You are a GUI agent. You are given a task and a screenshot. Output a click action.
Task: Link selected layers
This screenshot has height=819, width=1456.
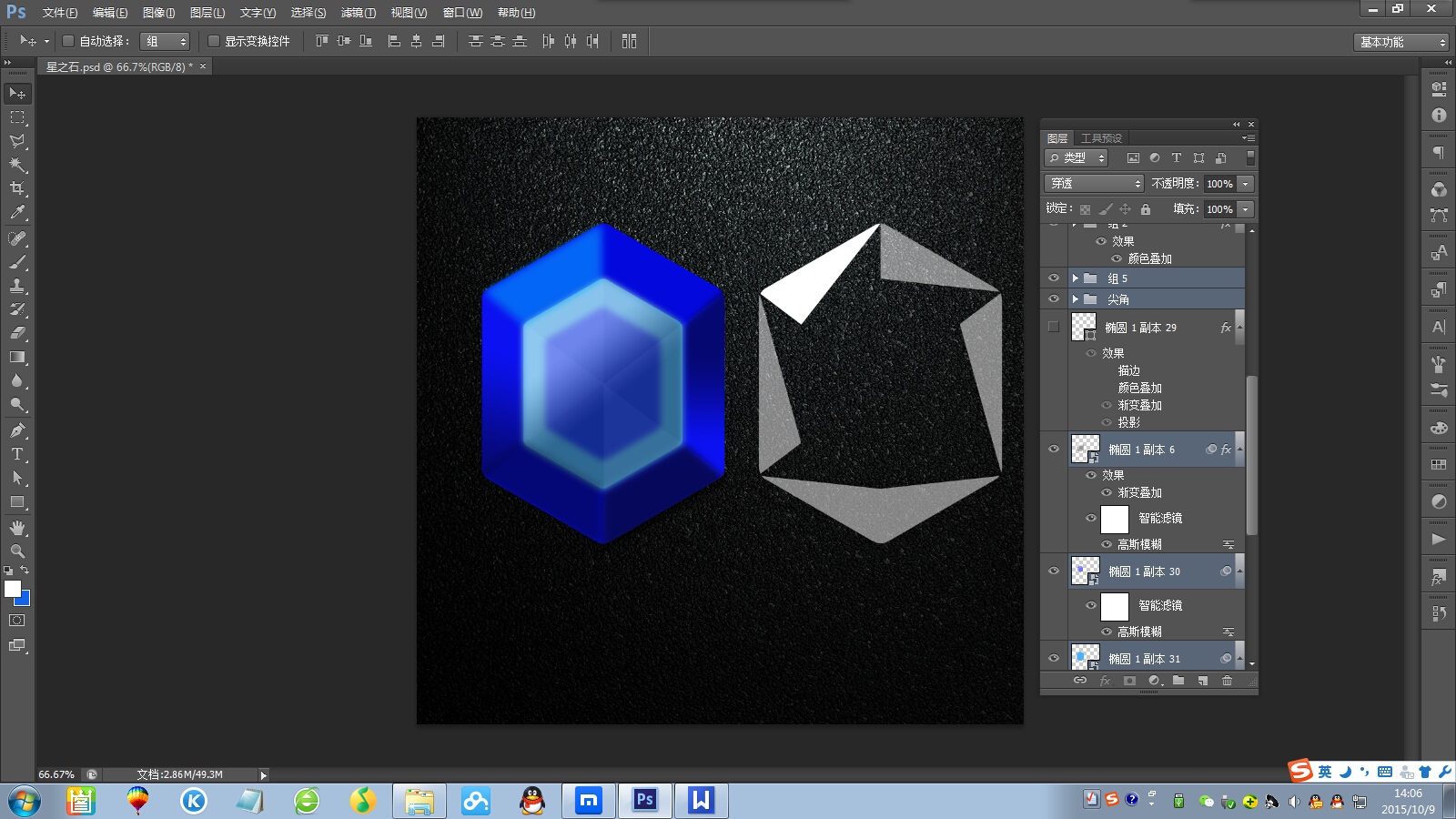point(1080,681)
